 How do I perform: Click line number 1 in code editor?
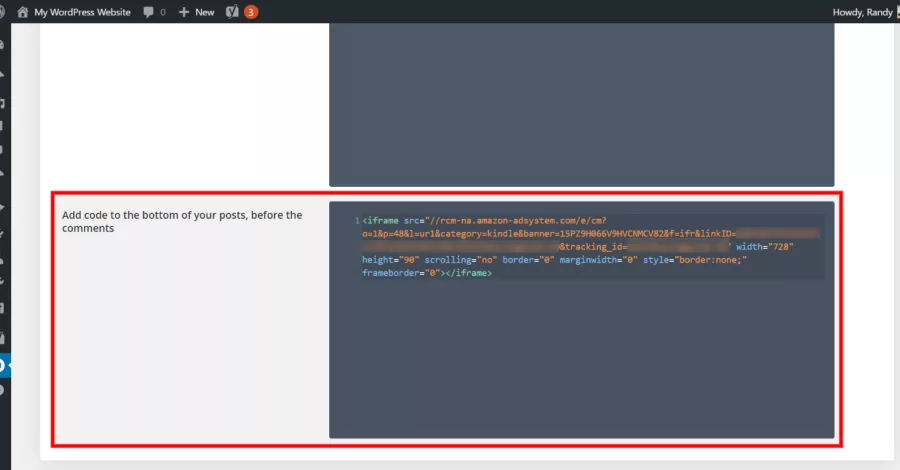[x=357, y=220]
